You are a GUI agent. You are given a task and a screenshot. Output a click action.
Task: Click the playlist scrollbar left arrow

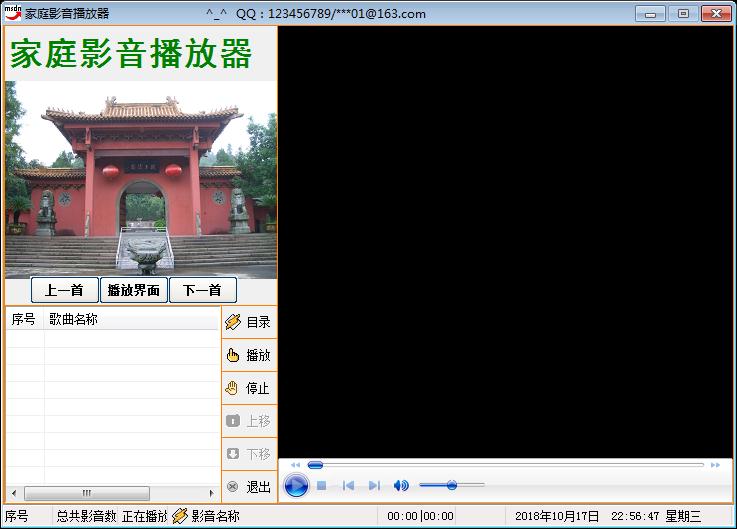14,493
